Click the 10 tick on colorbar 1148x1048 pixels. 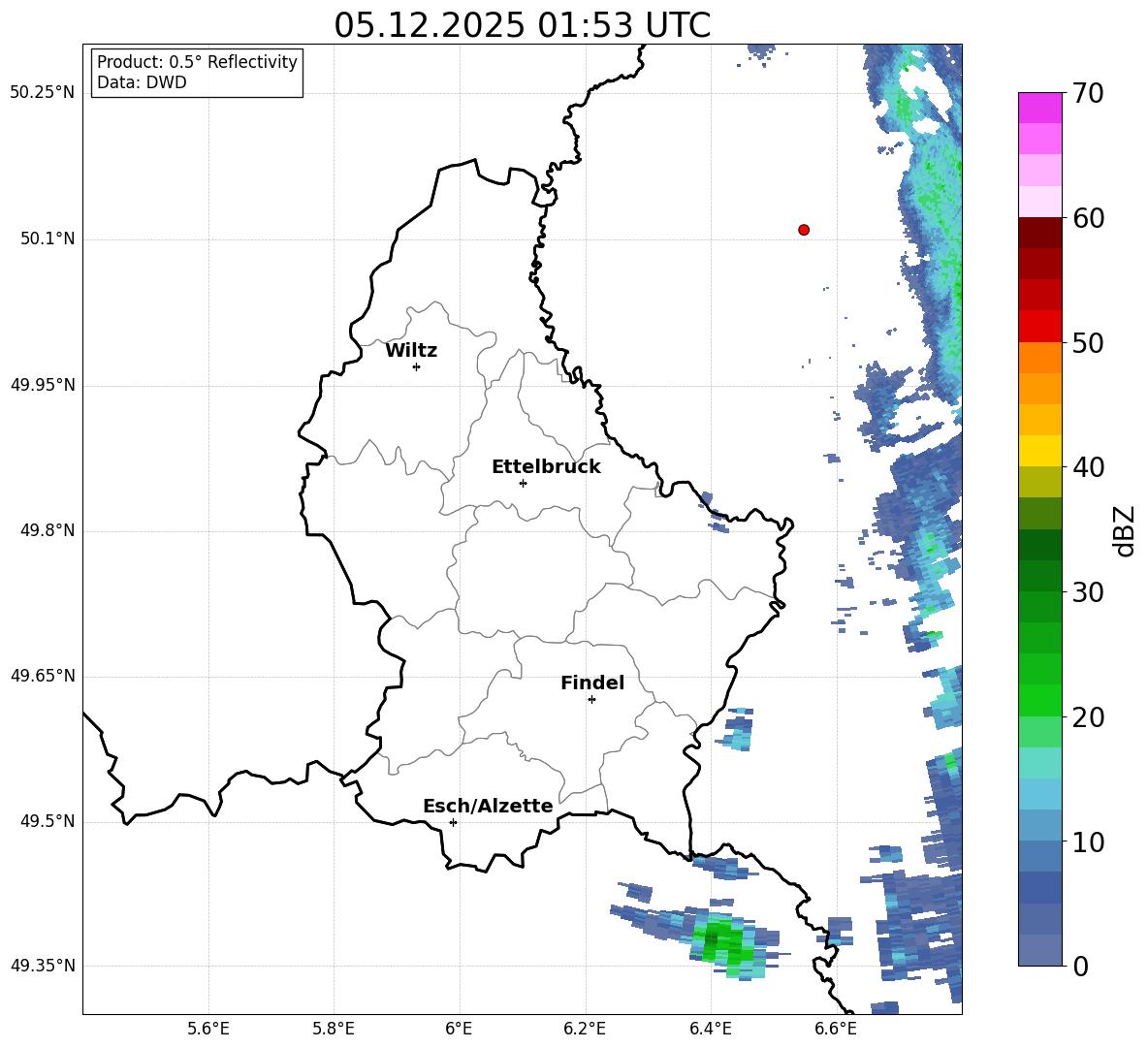[x=1088, y=842]
